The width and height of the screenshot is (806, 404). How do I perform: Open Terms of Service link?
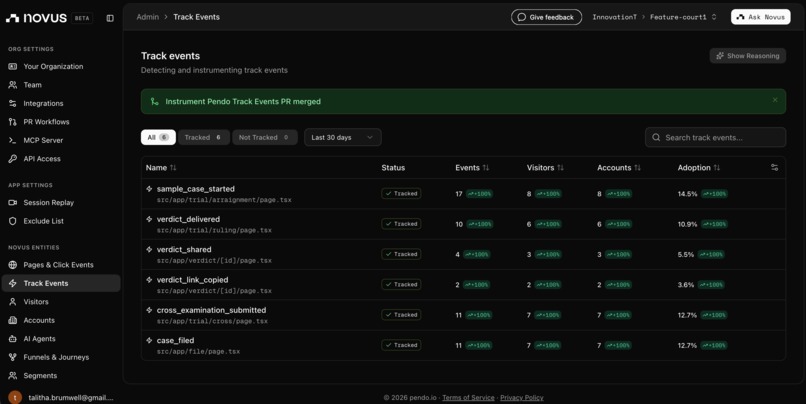tap(468, 397)
